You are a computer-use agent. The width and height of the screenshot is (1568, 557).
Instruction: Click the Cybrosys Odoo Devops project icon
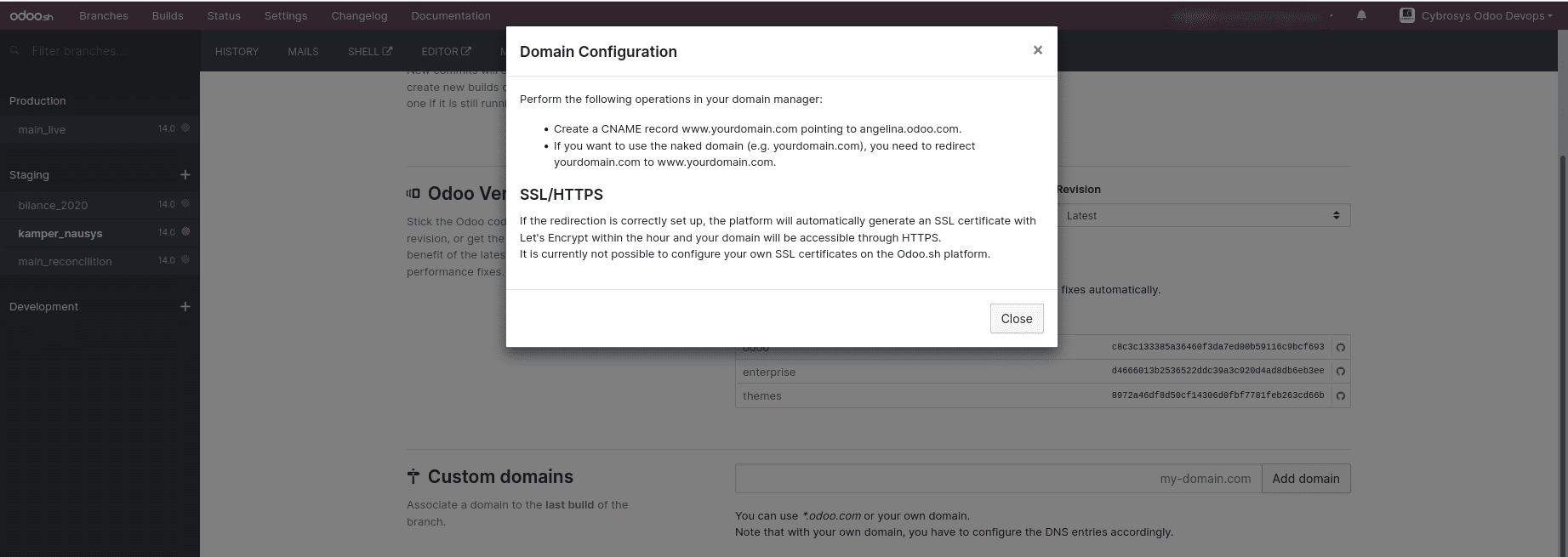[1407, 15]
